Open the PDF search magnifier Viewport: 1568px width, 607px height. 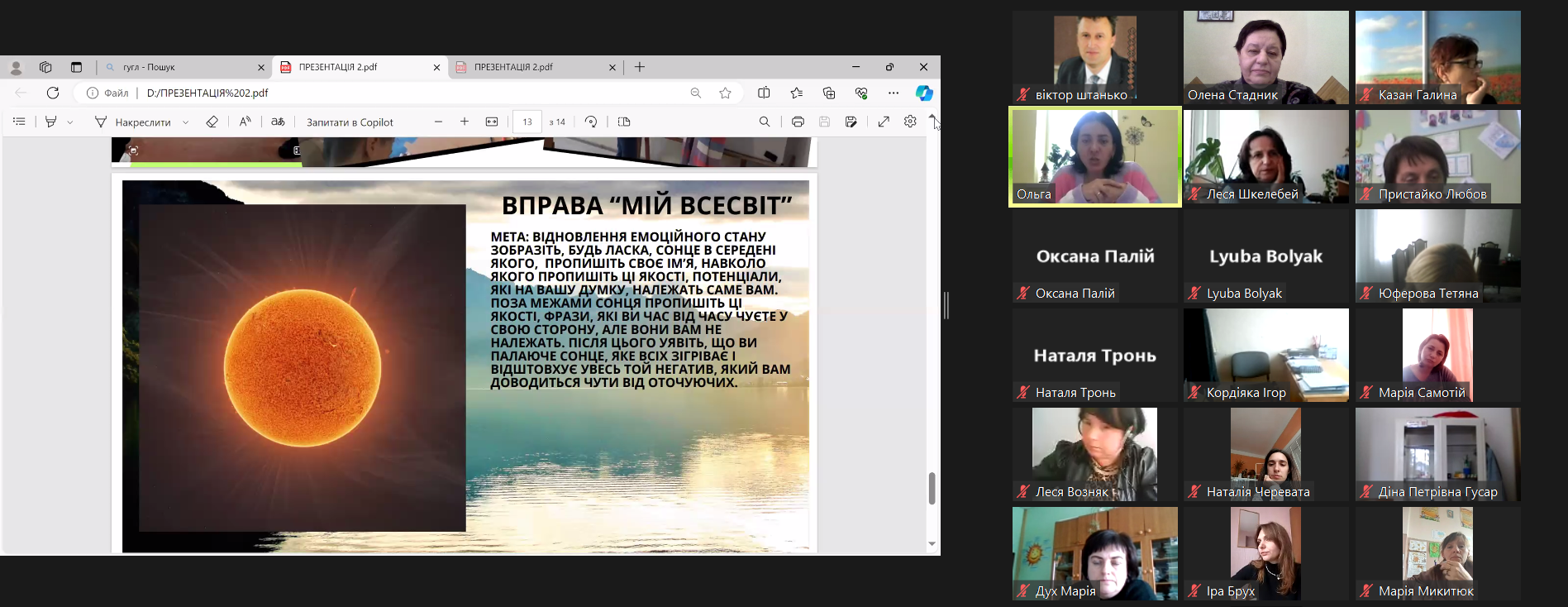pyautogui.click(x=765, y=122)
